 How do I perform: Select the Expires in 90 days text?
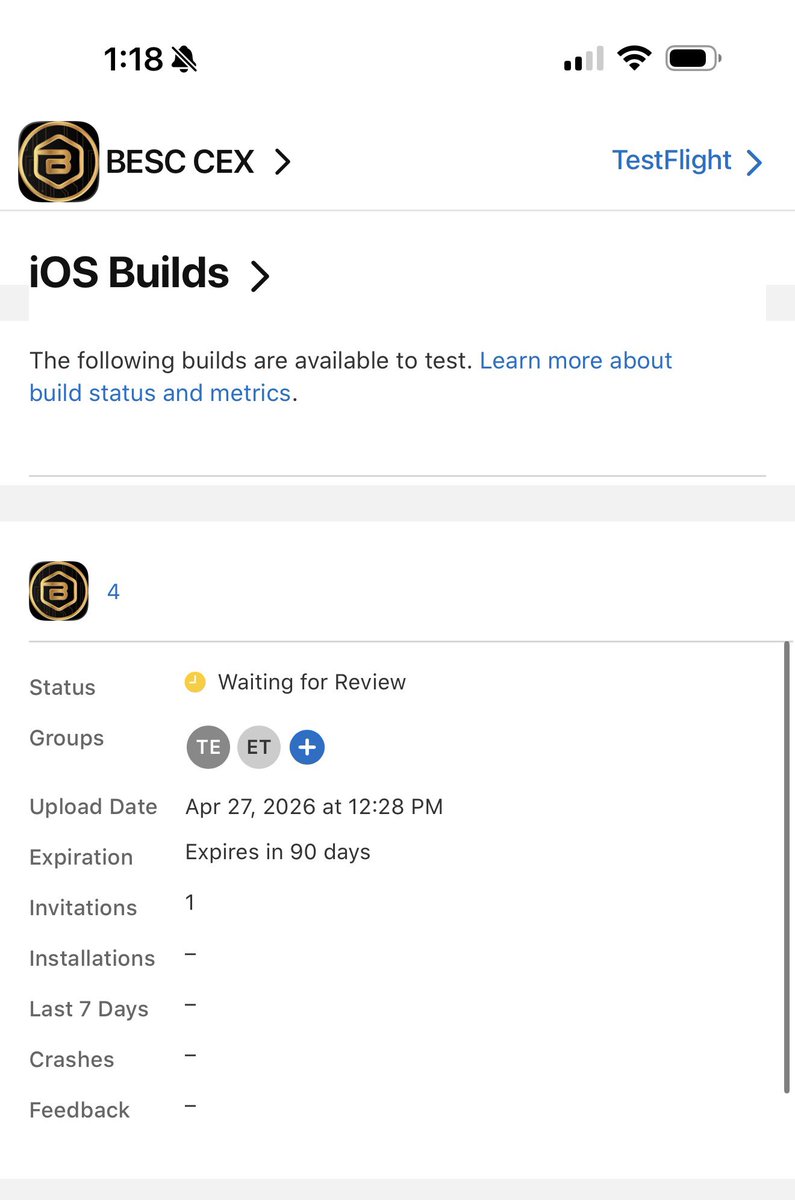(x=278, y=852)
